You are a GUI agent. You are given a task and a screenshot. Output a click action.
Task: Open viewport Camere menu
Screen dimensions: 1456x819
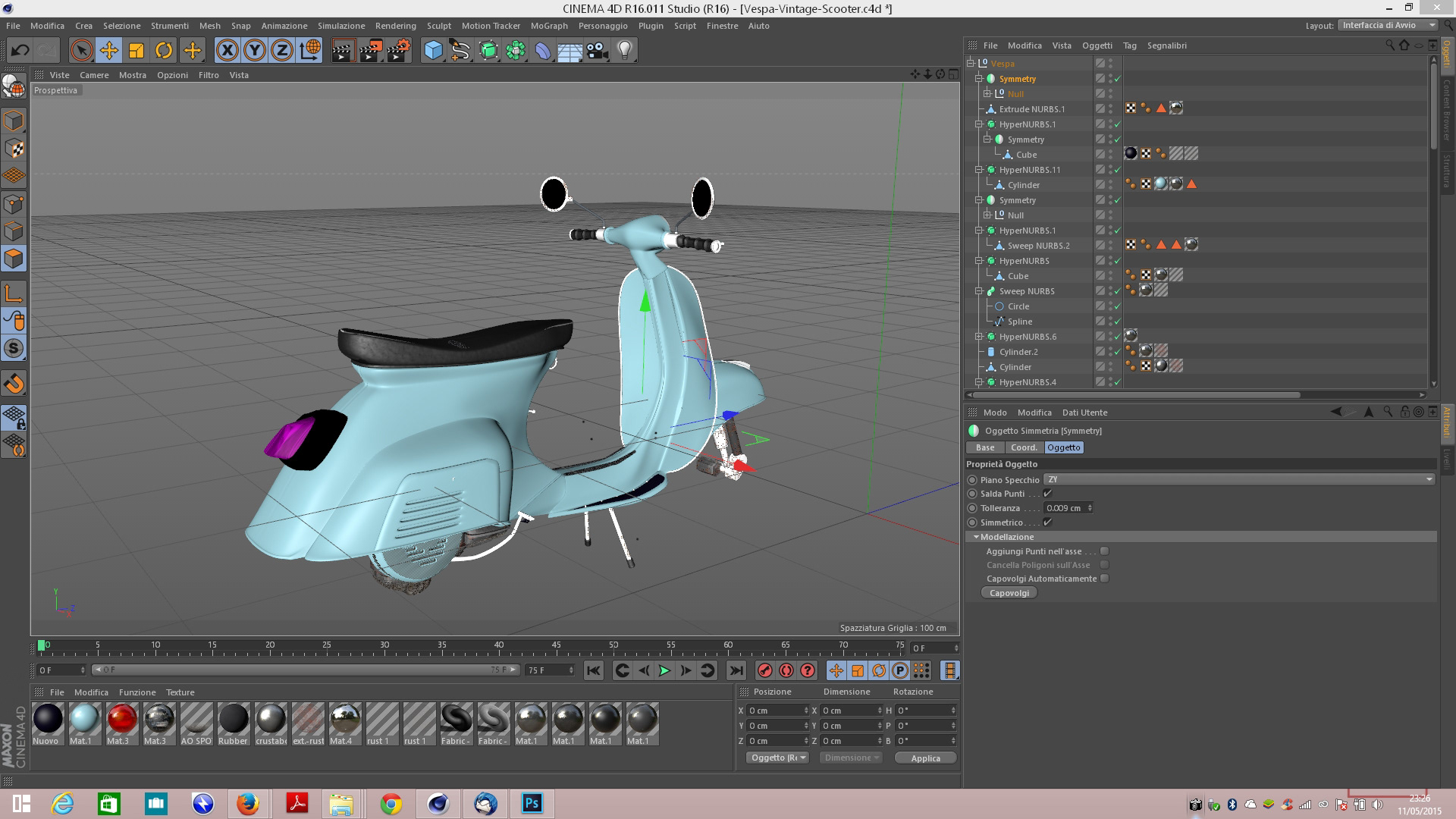pos(94,75)
